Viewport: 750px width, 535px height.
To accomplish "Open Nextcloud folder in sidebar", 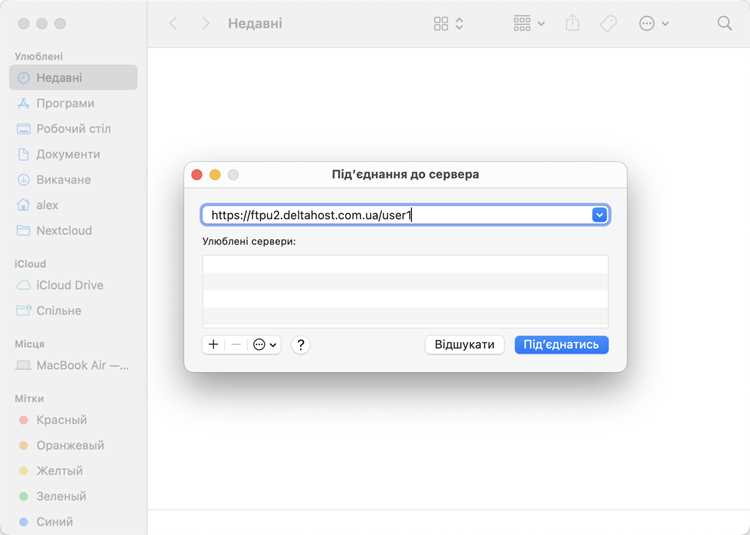I will click(x=73, y=230).
